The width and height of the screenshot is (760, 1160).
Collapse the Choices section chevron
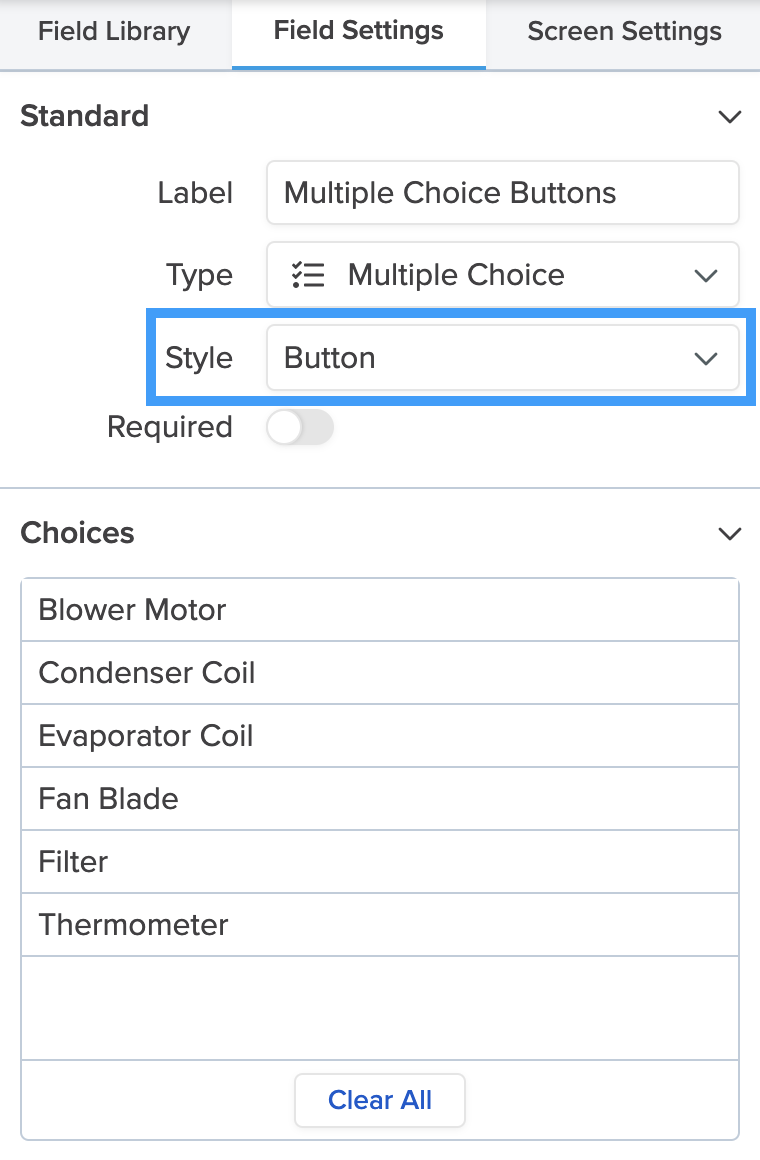click(x=730, y=534)
